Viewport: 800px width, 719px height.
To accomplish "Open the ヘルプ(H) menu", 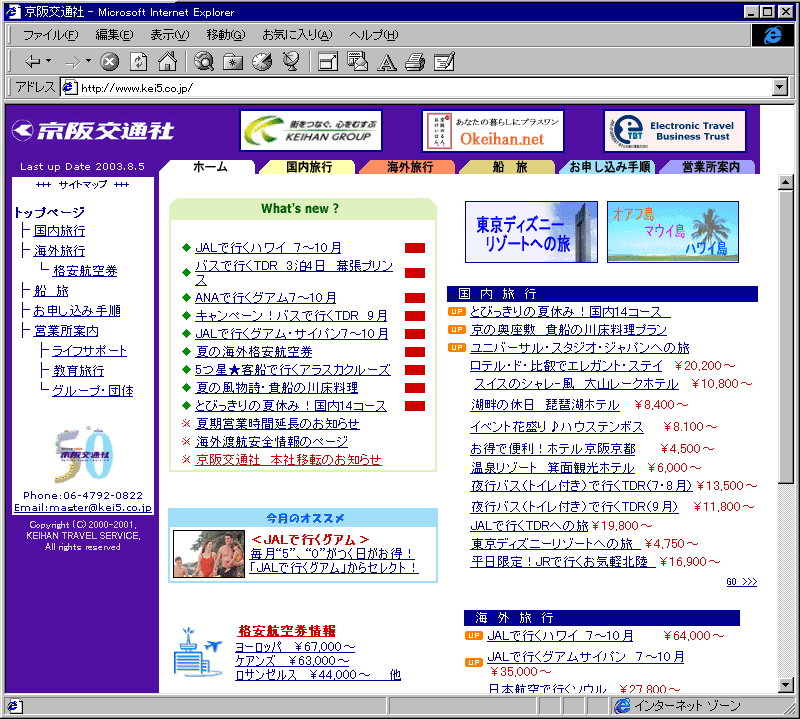I will point(373,35).
